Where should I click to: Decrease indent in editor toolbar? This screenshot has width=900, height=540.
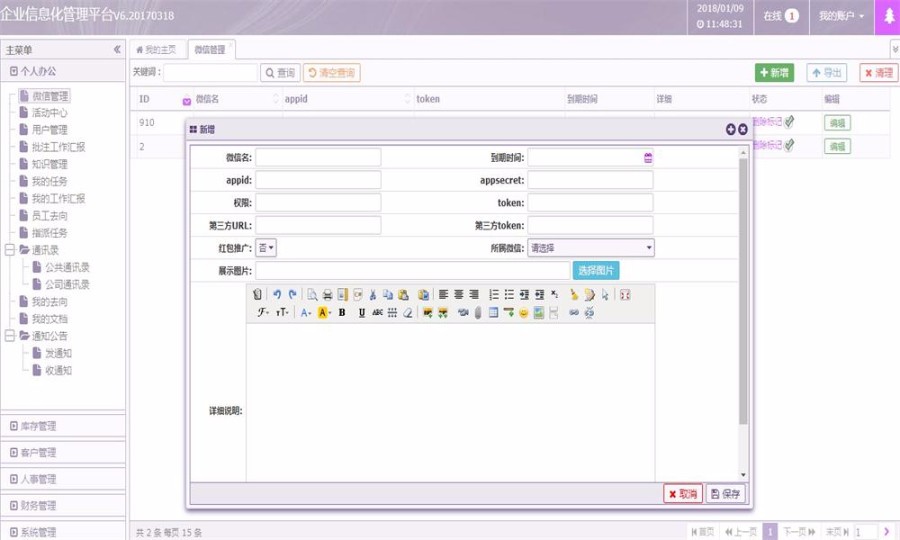coord(540,295)
